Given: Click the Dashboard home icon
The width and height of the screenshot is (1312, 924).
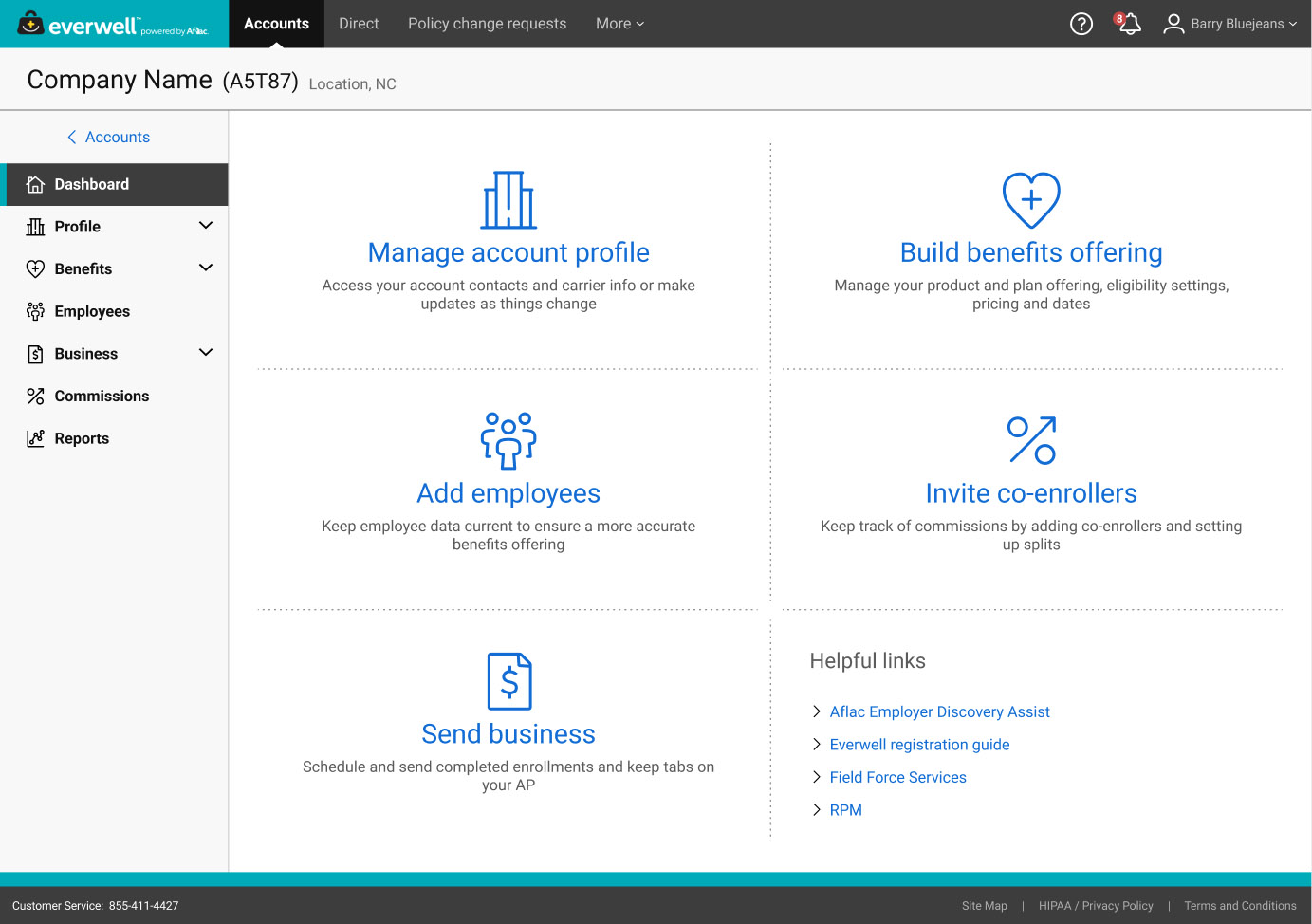Looking at the screenshot, I should (x=35, y=184).
